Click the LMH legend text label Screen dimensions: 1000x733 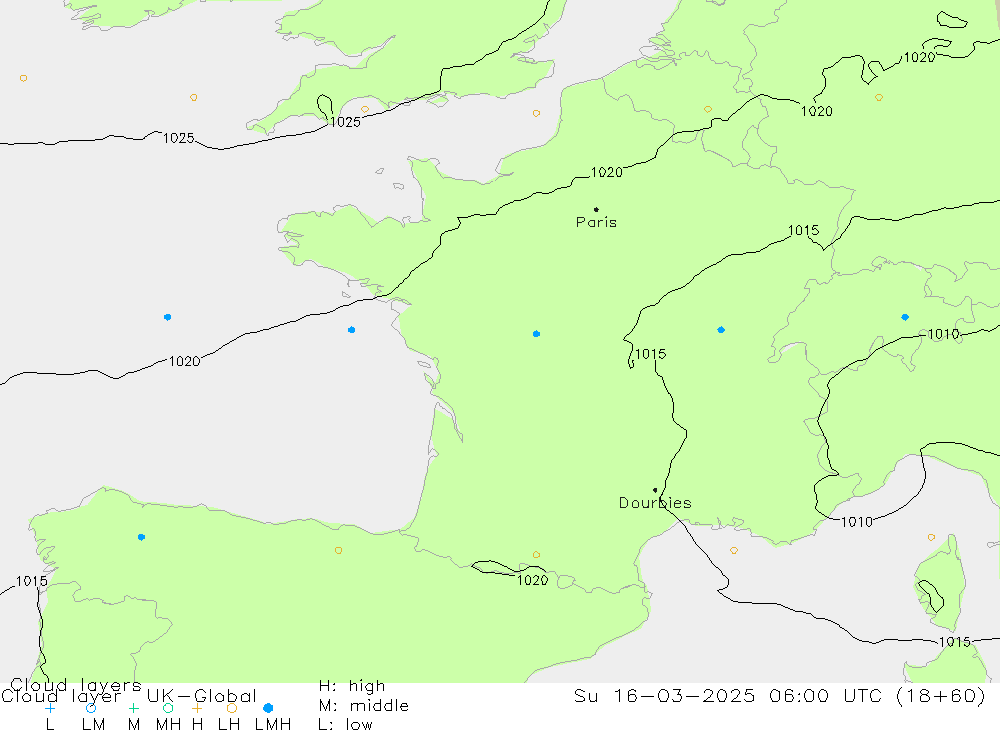273,725
